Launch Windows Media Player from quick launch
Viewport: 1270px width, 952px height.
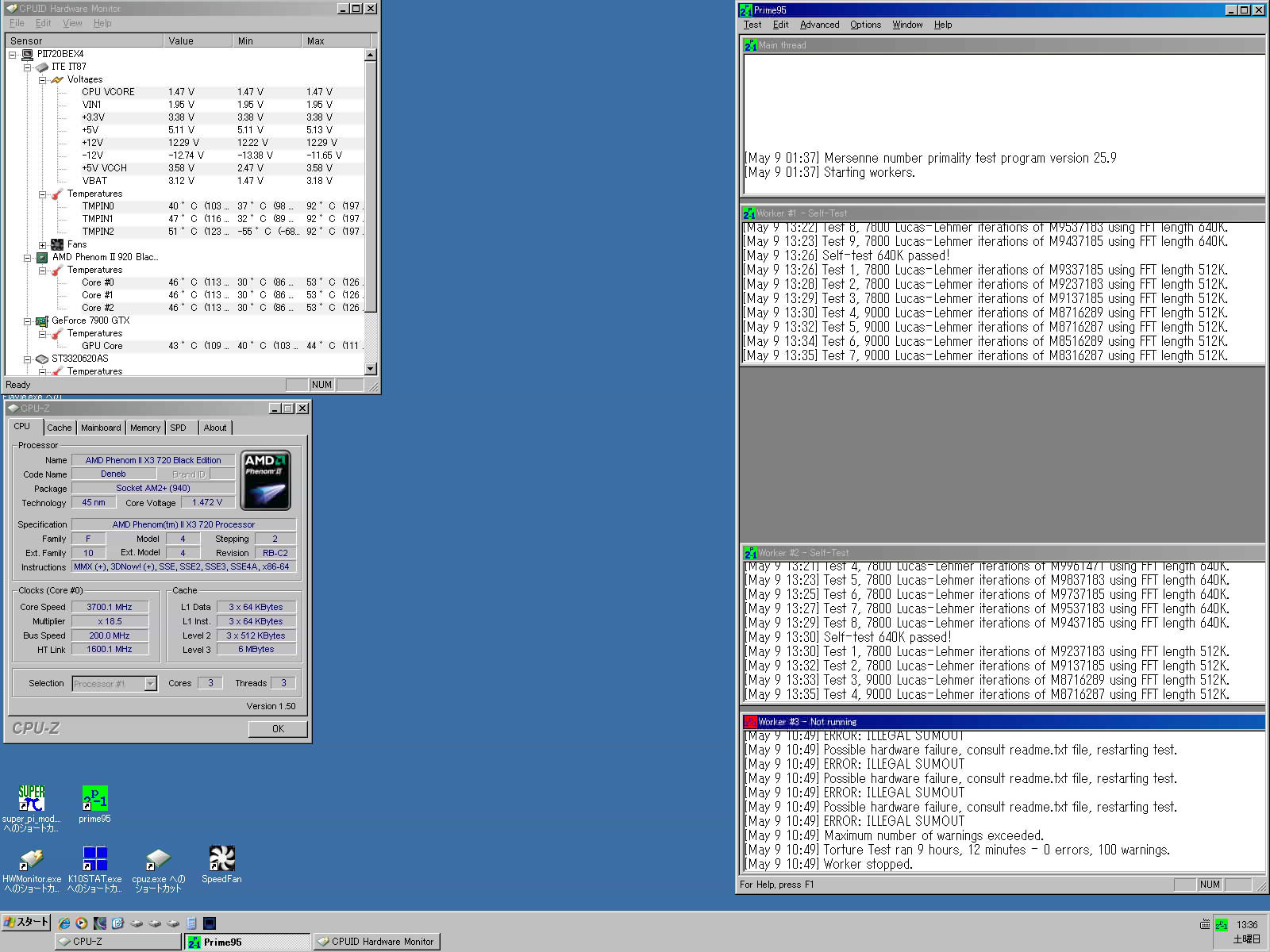point(81,923)
